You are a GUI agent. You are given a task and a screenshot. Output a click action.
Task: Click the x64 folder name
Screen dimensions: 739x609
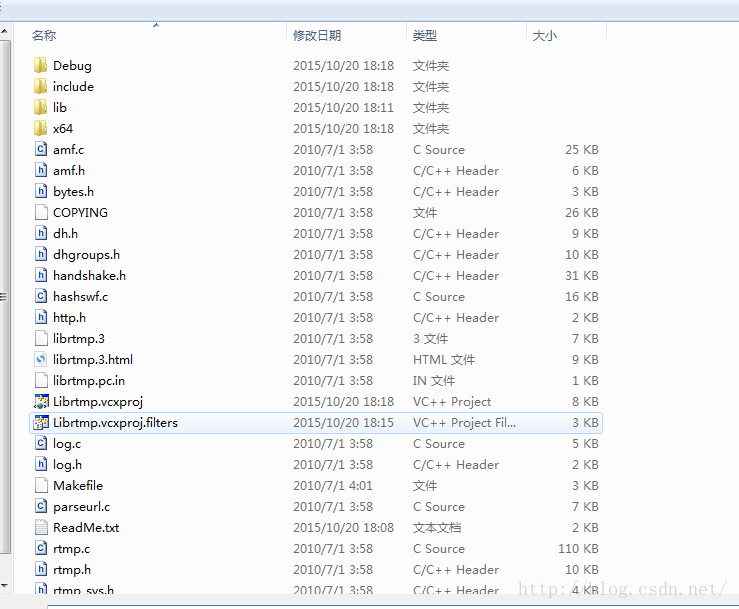coord(63,128)
